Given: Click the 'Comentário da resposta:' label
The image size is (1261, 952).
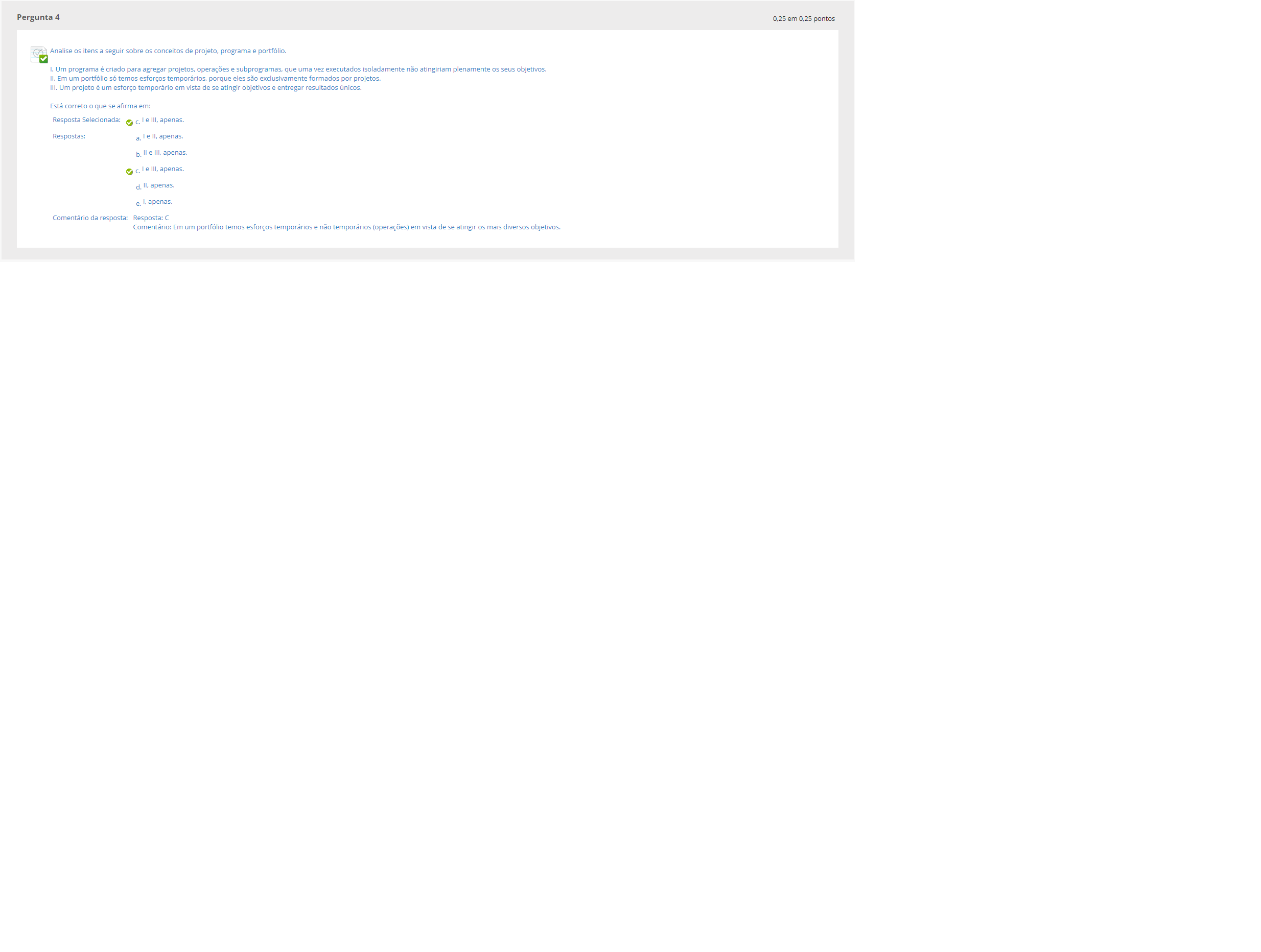Looking at the screenshot, I should (x=90, y=218).
